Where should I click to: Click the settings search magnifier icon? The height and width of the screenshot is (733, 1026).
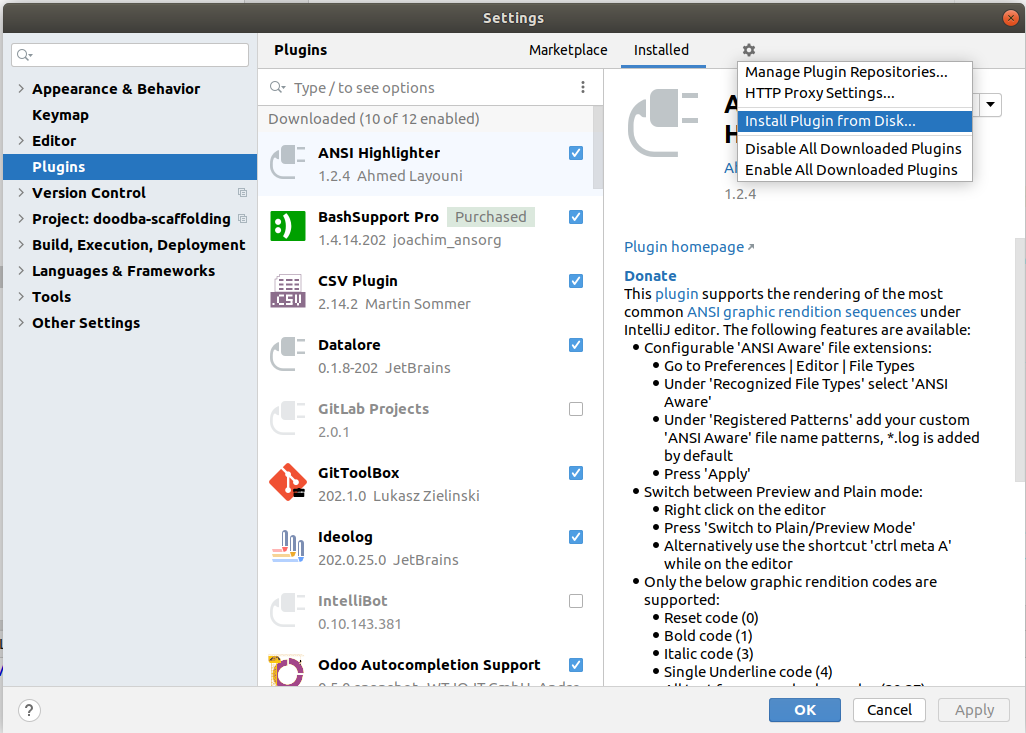[24, 55]
